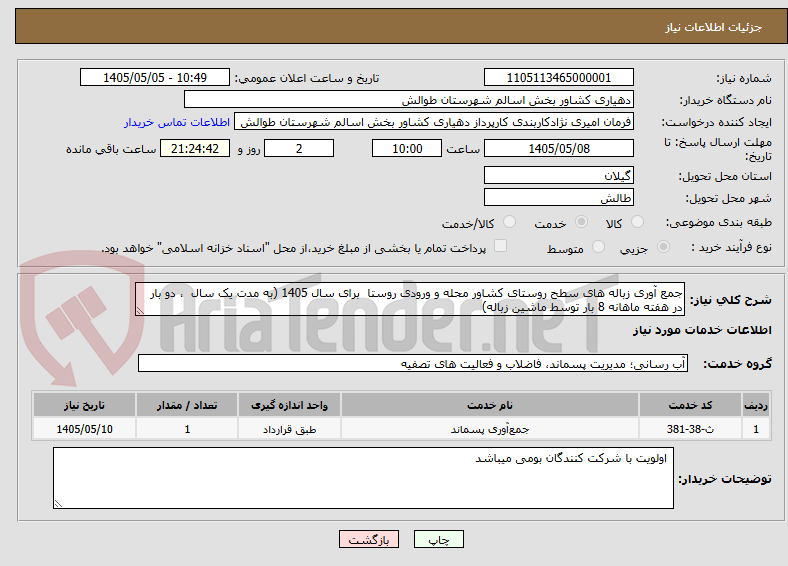Click the کد خدمت column header

(x=691, y=405)
